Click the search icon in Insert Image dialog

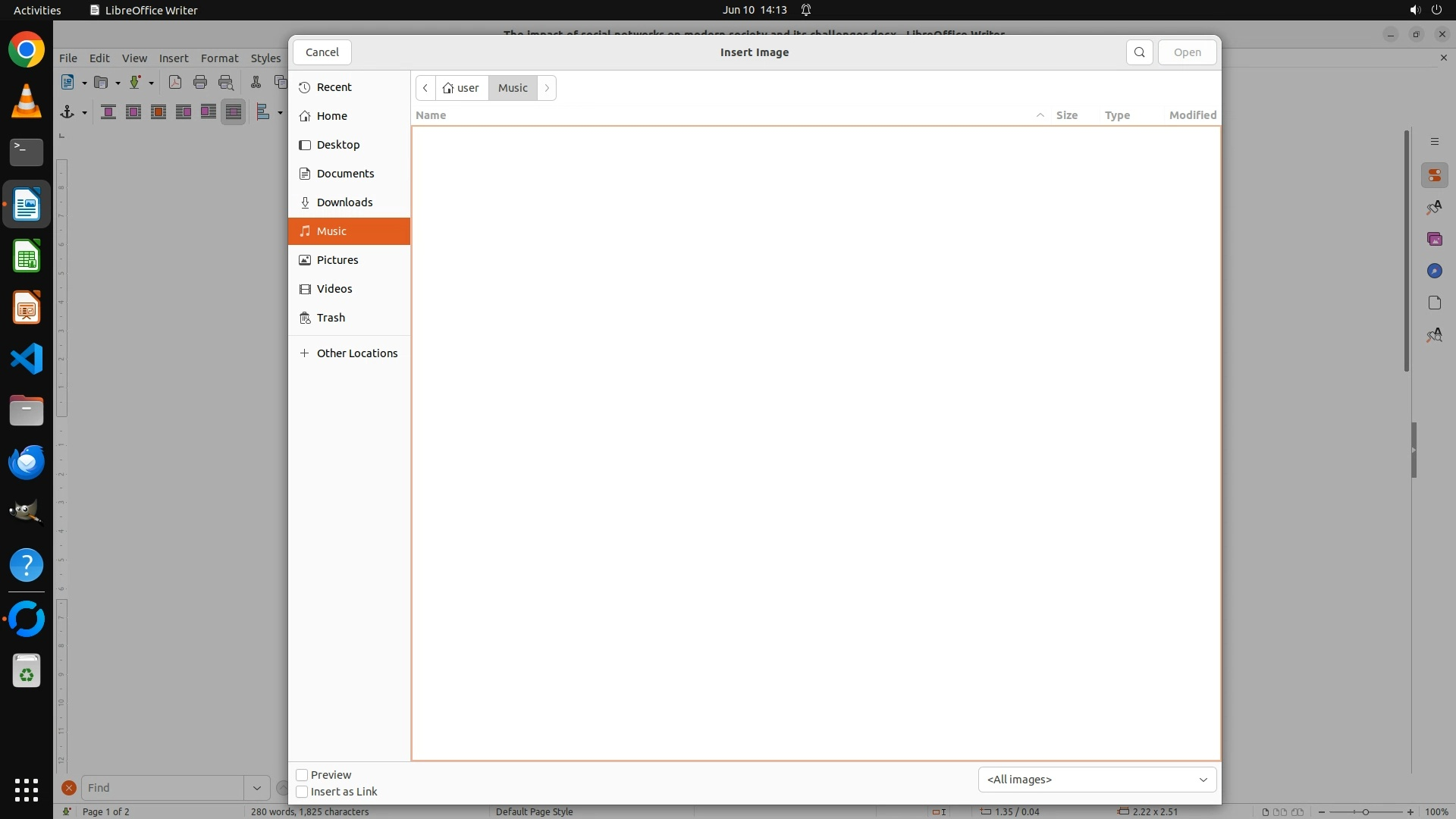coord(1139,52)
